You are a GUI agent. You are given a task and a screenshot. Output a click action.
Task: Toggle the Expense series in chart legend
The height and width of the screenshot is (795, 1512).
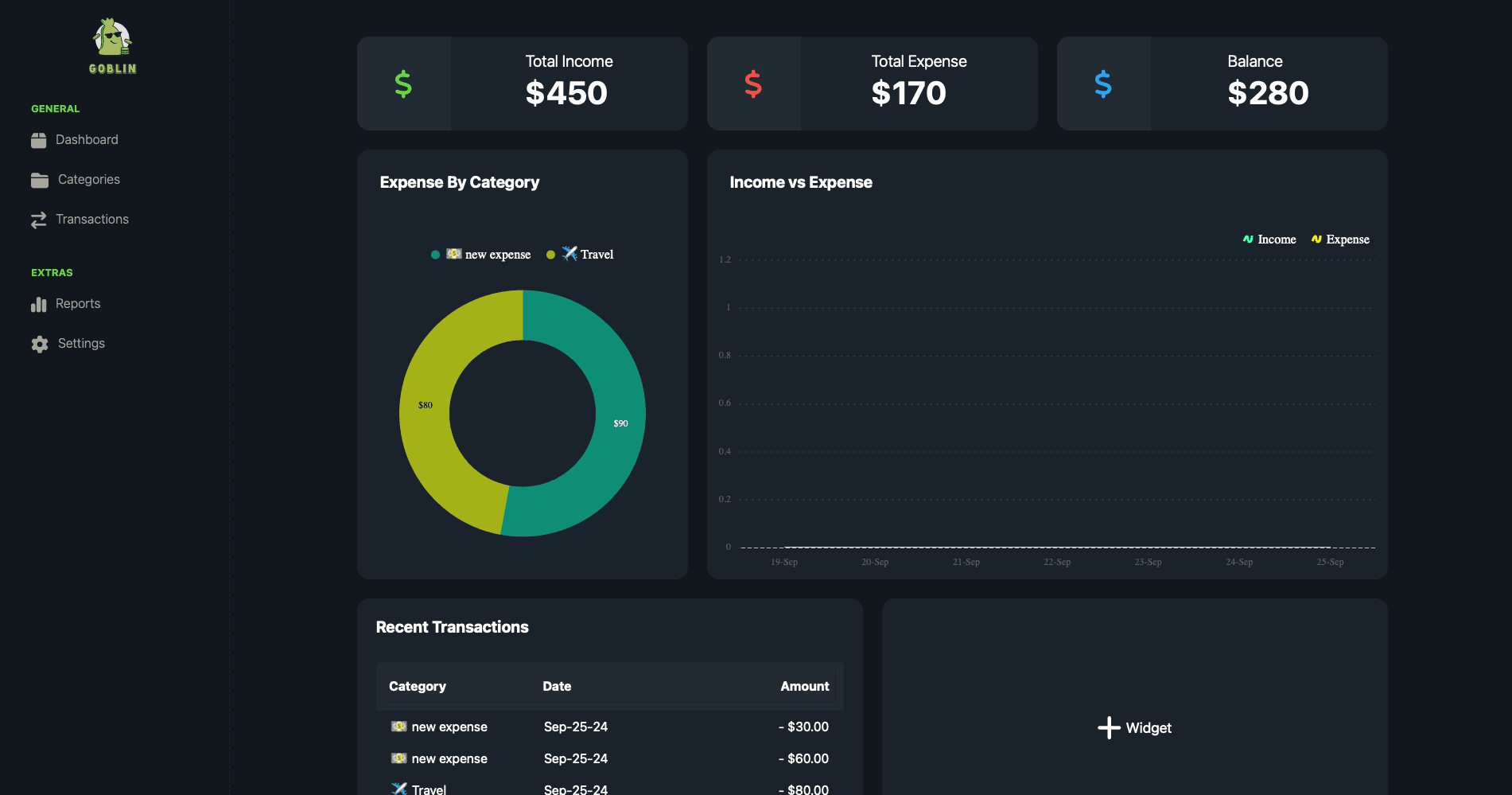pyautogui.click(x=1340, y=240)
